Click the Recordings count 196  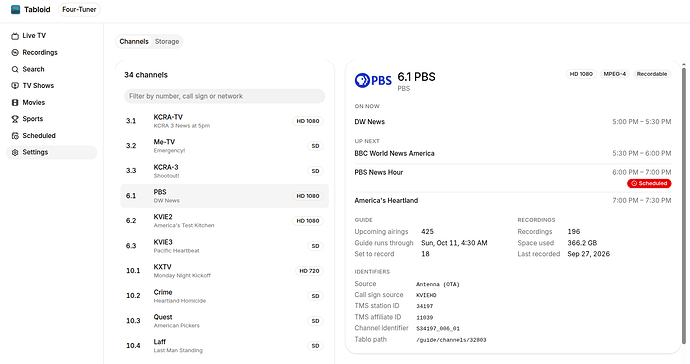(x=574, y=232)
